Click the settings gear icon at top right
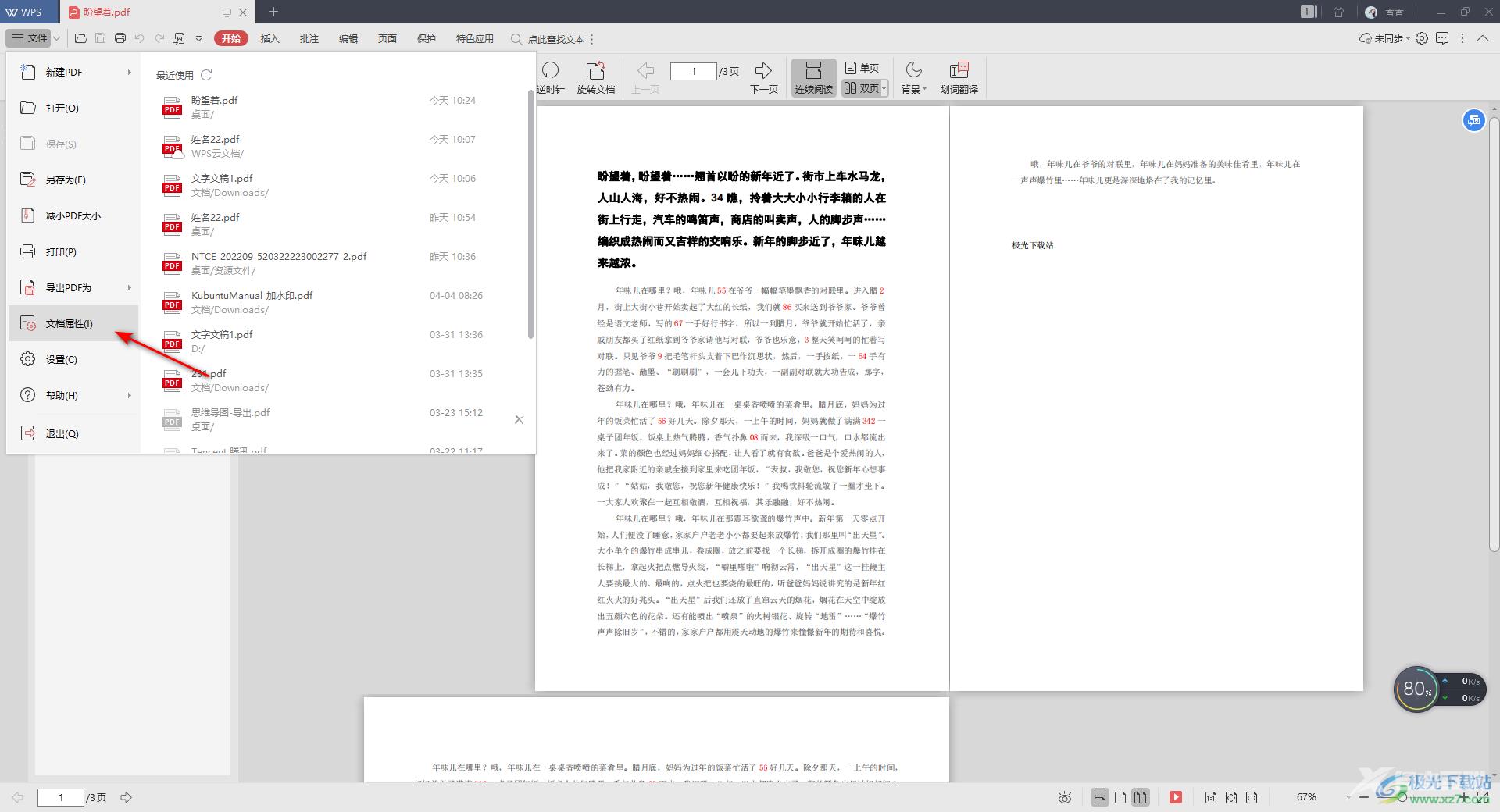 click(x=1422, y=38)
